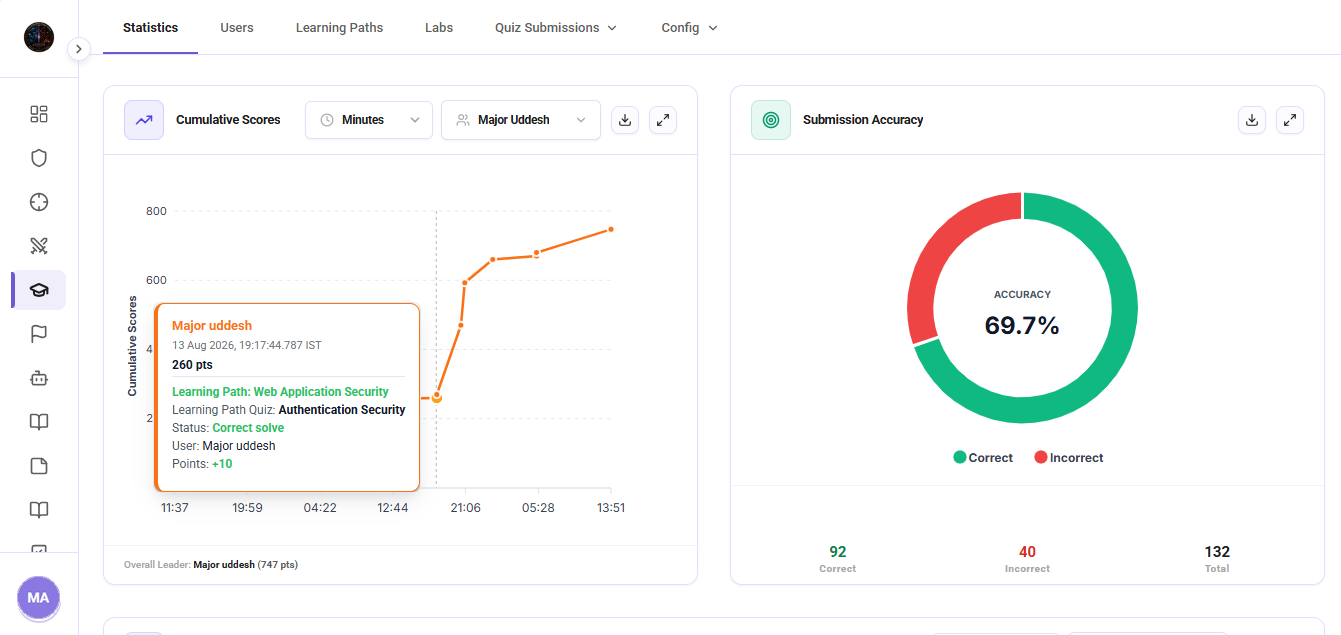Open the dashboard grid icon in sidebar
1341x635 pixels.
pyautogui.click(x=39, y=114)
